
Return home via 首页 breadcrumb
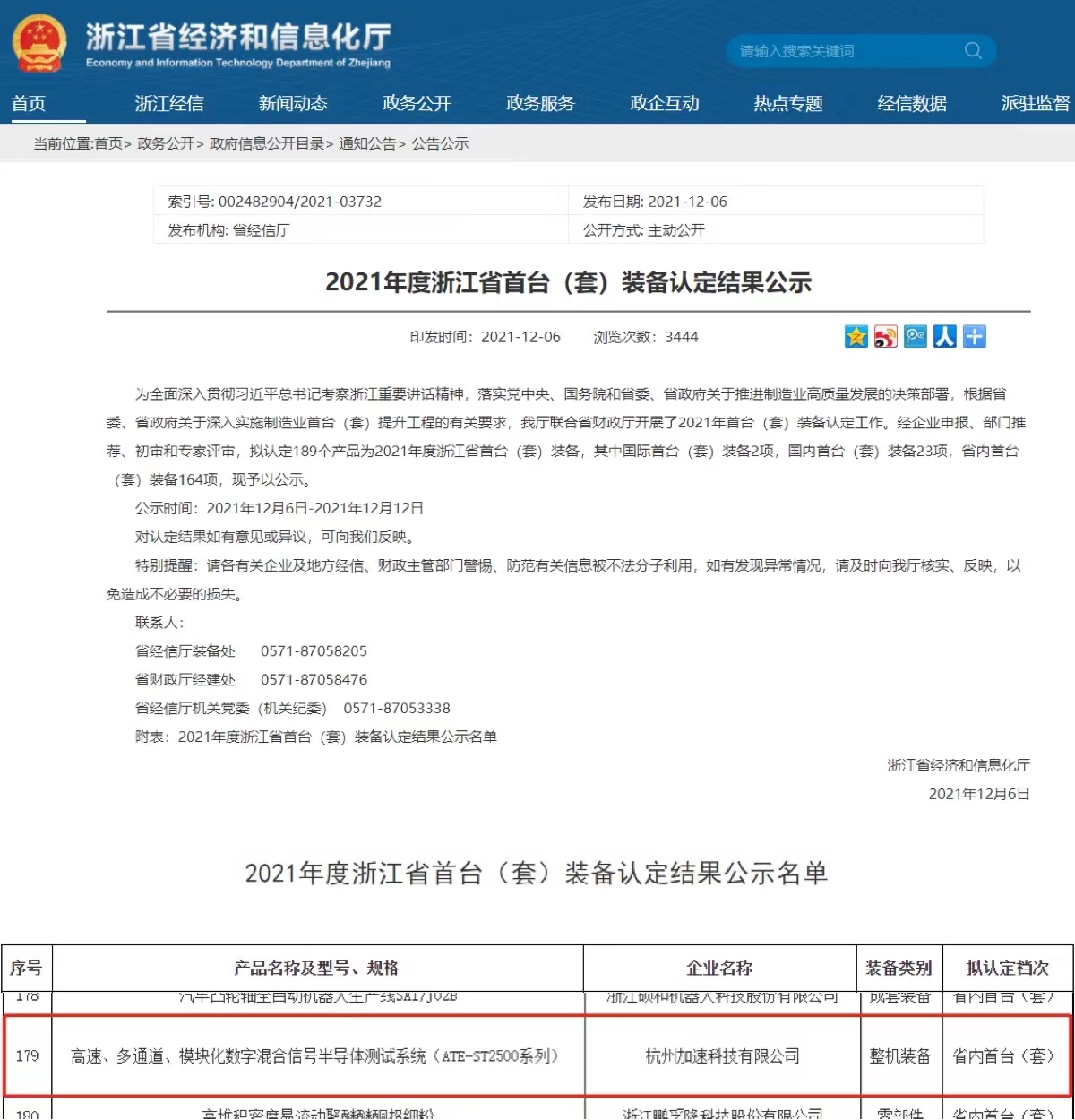[107, 143]
